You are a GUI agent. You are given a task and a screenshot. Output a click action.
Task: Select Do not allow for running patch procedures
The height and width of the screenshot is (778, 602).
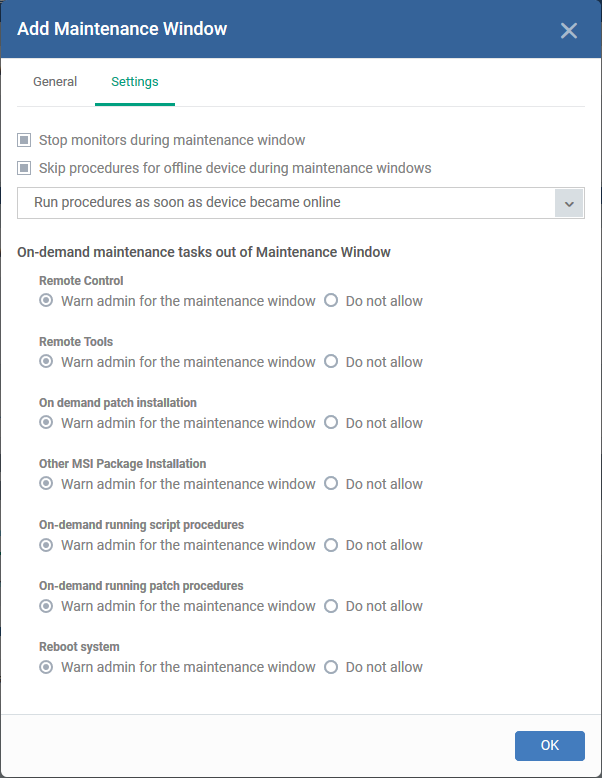(331, 606)
